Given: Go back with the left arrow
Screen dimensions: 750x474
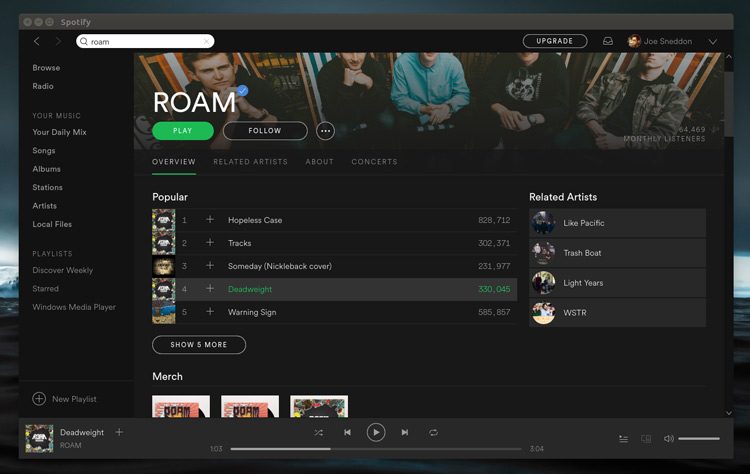Looking at the screenshot, I should [x=37, y=42].
